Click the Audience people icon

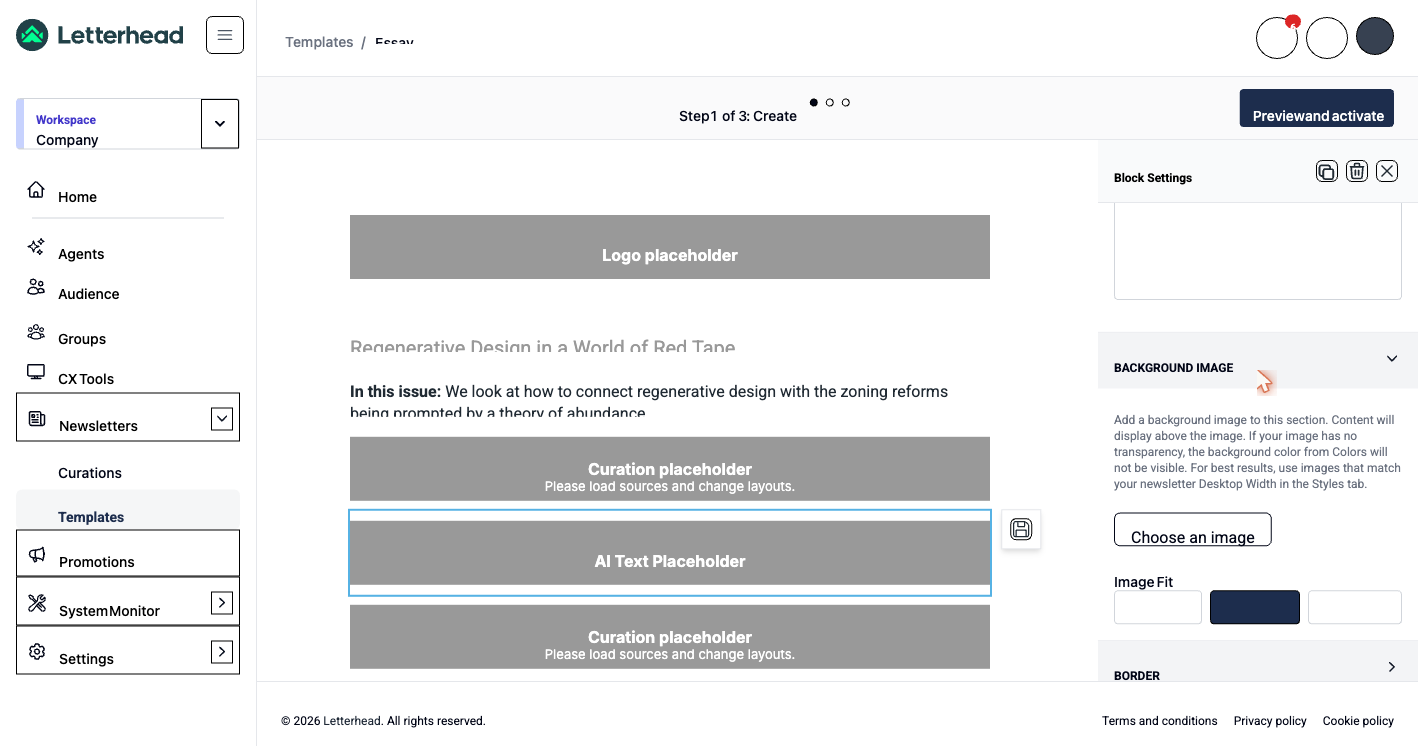point(36,288)
